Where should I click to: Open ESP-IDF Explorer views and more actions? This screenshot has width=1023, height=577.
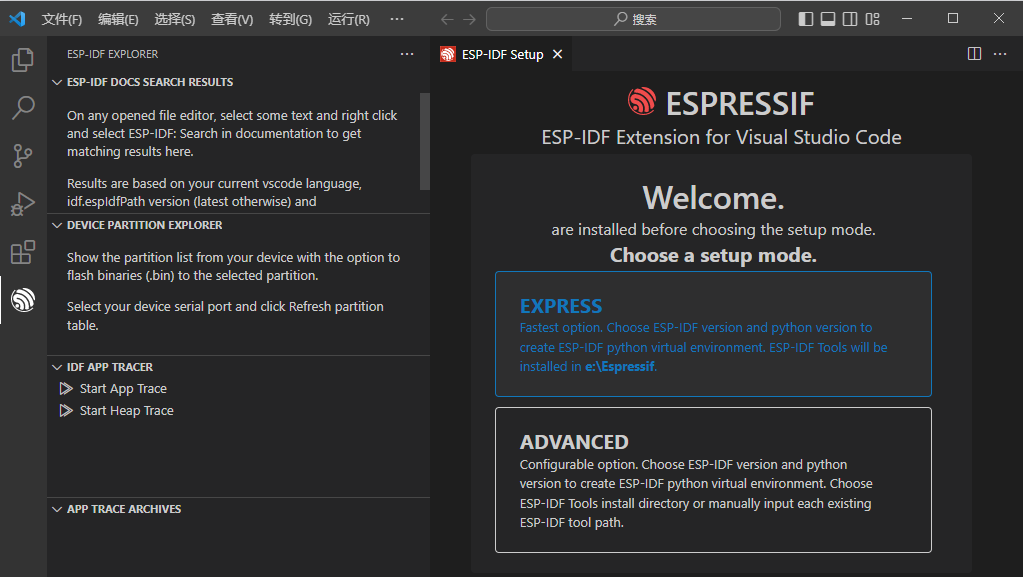407,54
